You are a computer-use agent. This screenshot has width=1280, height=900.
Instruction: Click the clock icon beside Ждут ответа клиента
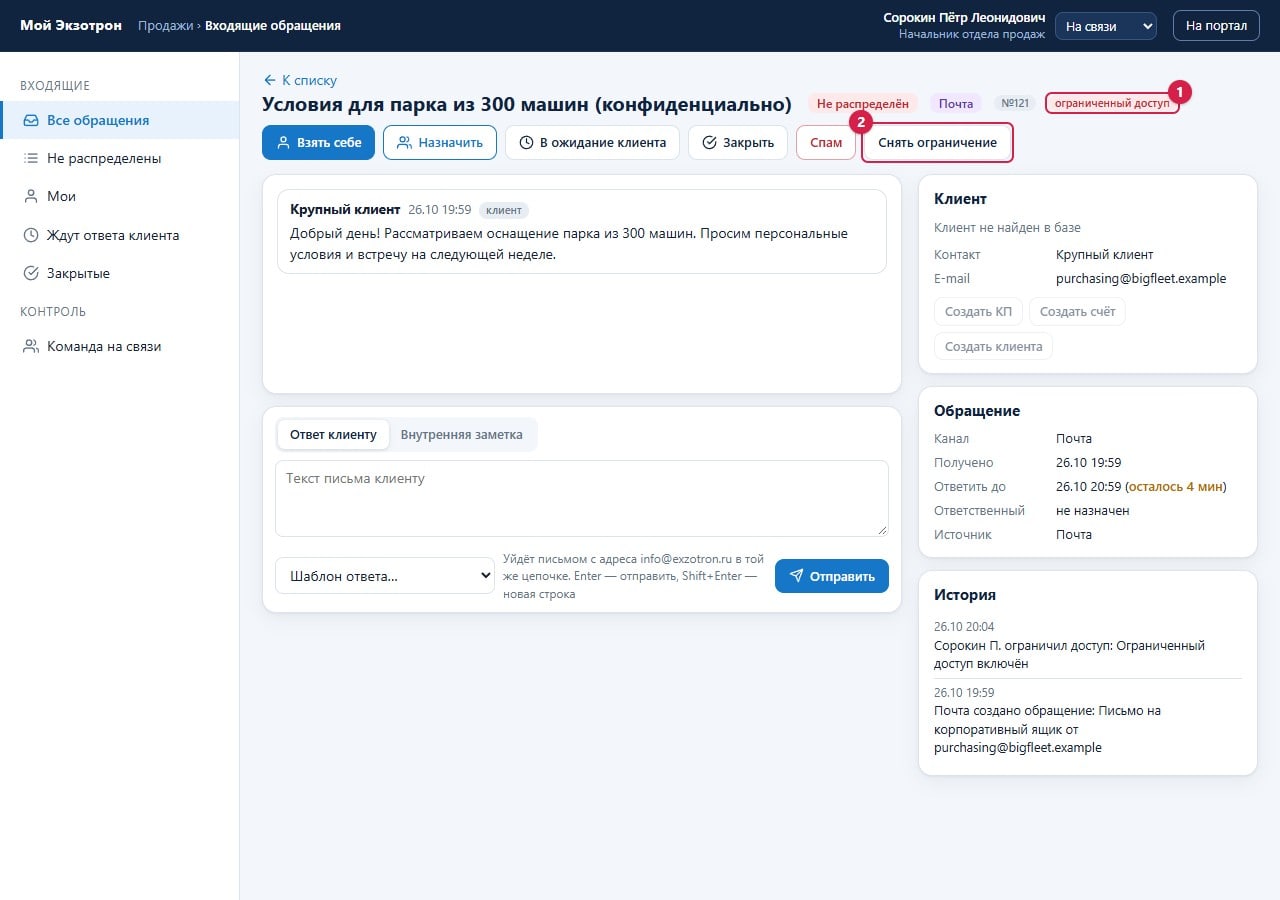coord(31,235)
